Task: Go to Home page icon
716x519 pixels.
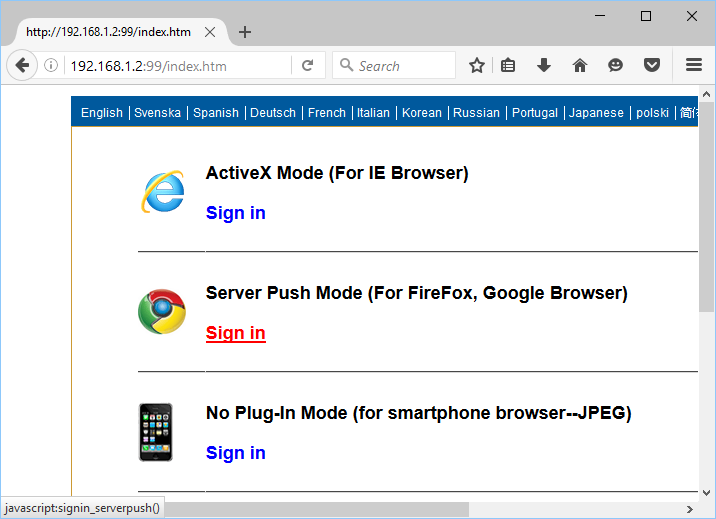Action: [x=580, y=66]
